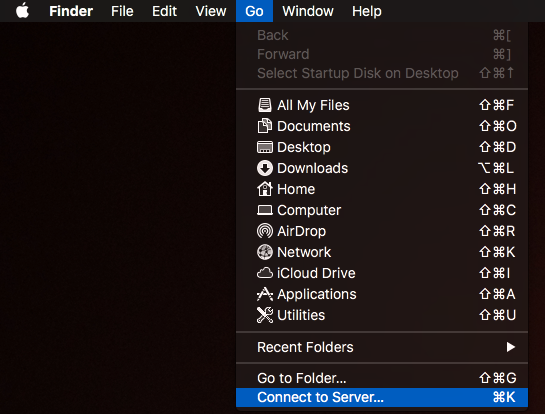The height and width of the screenshot is (414, 545).
Task: Click the Network globe icon
Action: [x=265, y=252]
